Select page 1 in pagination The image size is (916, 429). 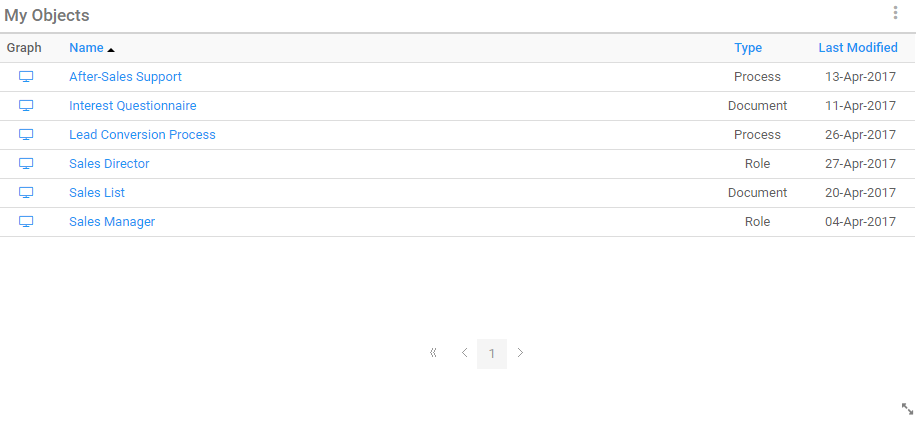tap(492, 353)
